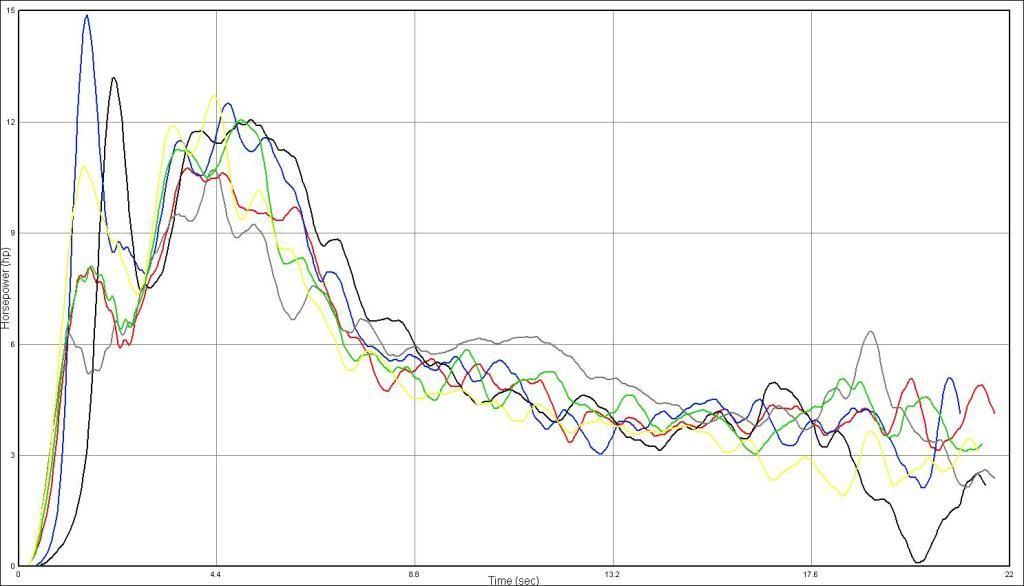Click the blue curve's tallest peak near 15 hp

click(87, 16)
